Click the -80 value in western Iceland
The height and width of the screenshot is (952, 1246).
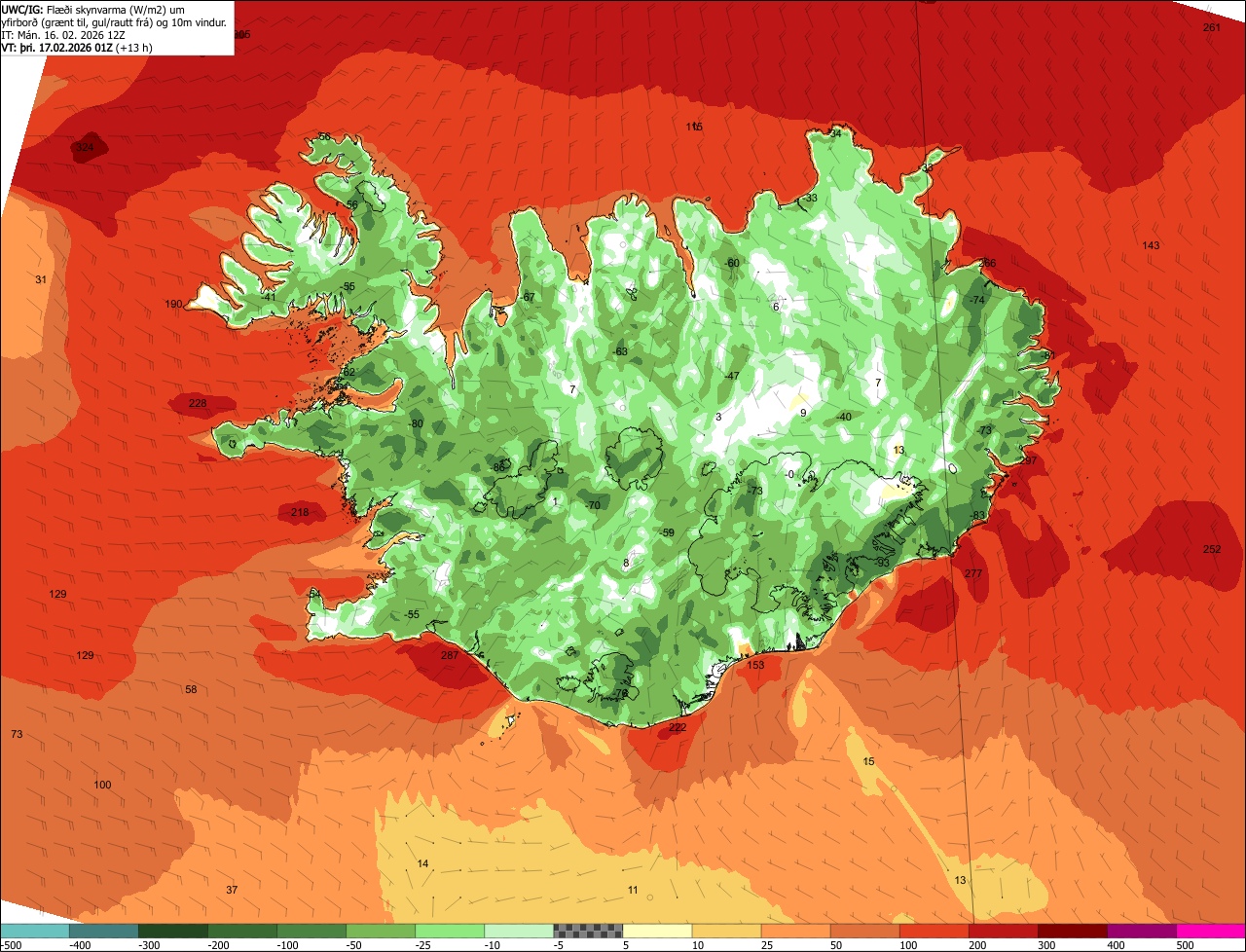click(416, 423)
